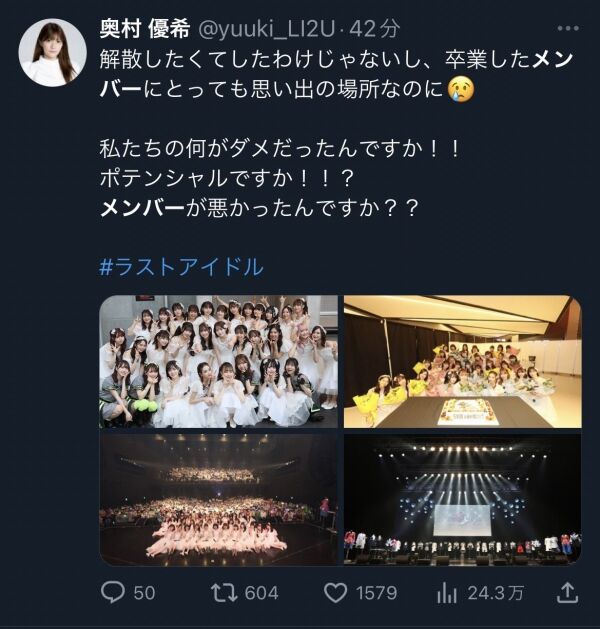Open stage spotlight beams photo thumbnail
The image size is (600, 629).
(462, 500)
